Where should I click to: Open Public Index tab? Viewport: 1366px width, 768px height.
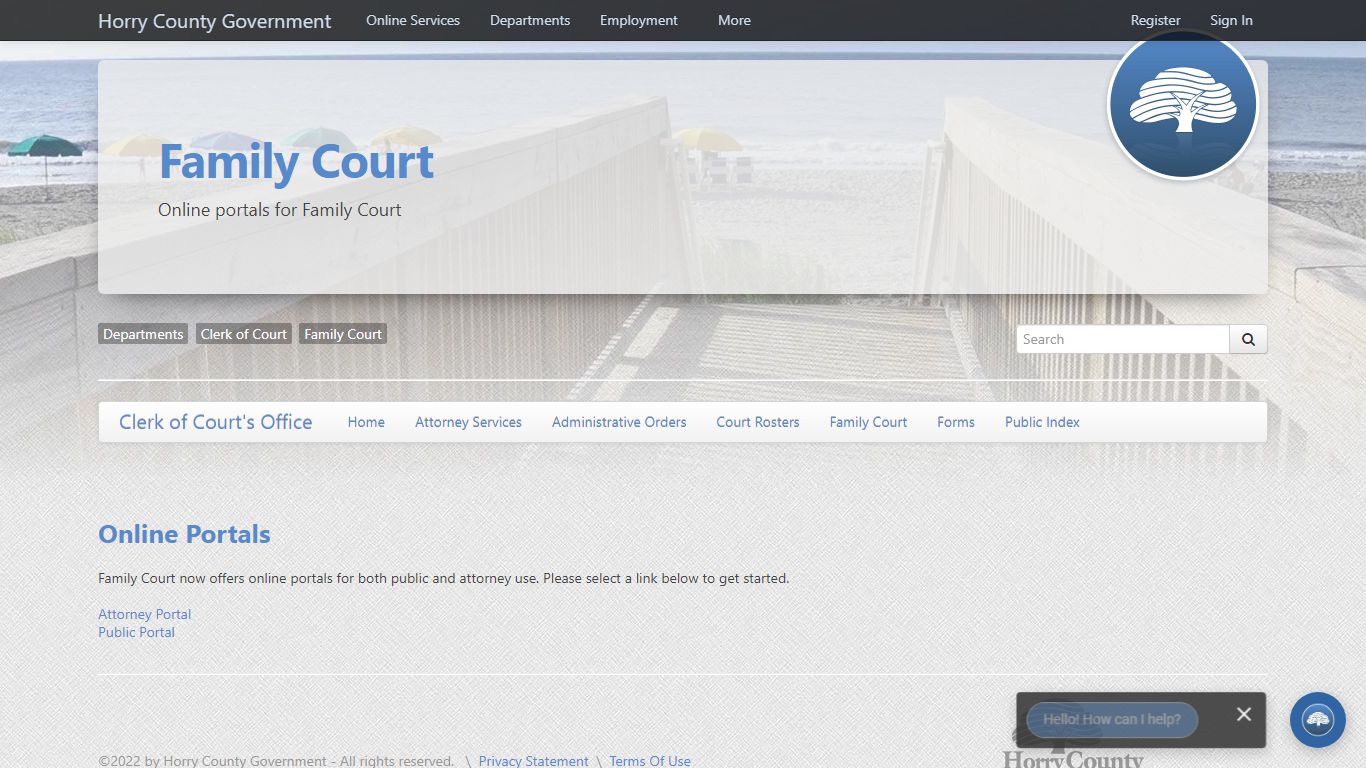[1042, 422]
